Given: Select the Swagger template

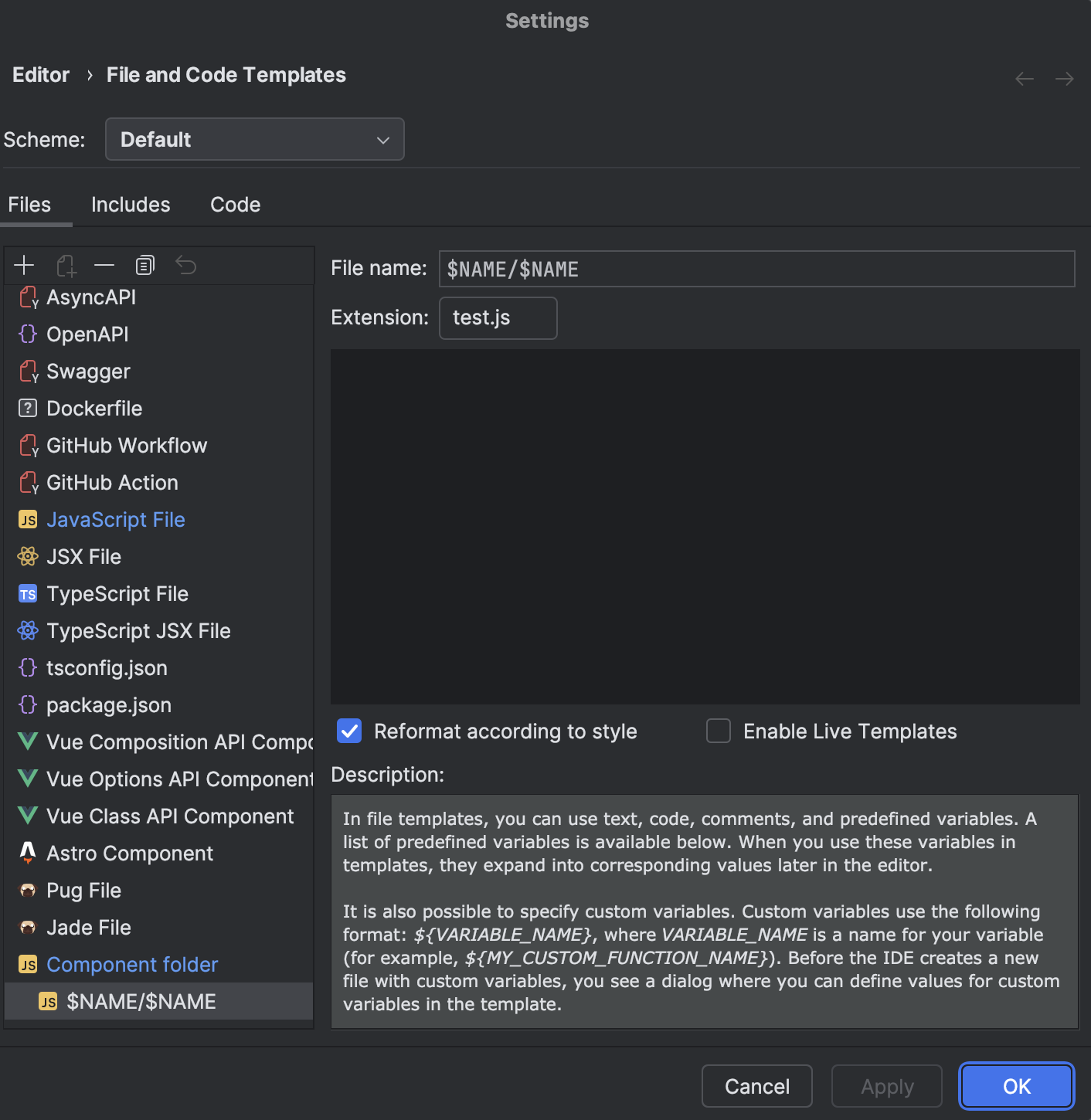Looking at the screenshot, I should [158, 371].
